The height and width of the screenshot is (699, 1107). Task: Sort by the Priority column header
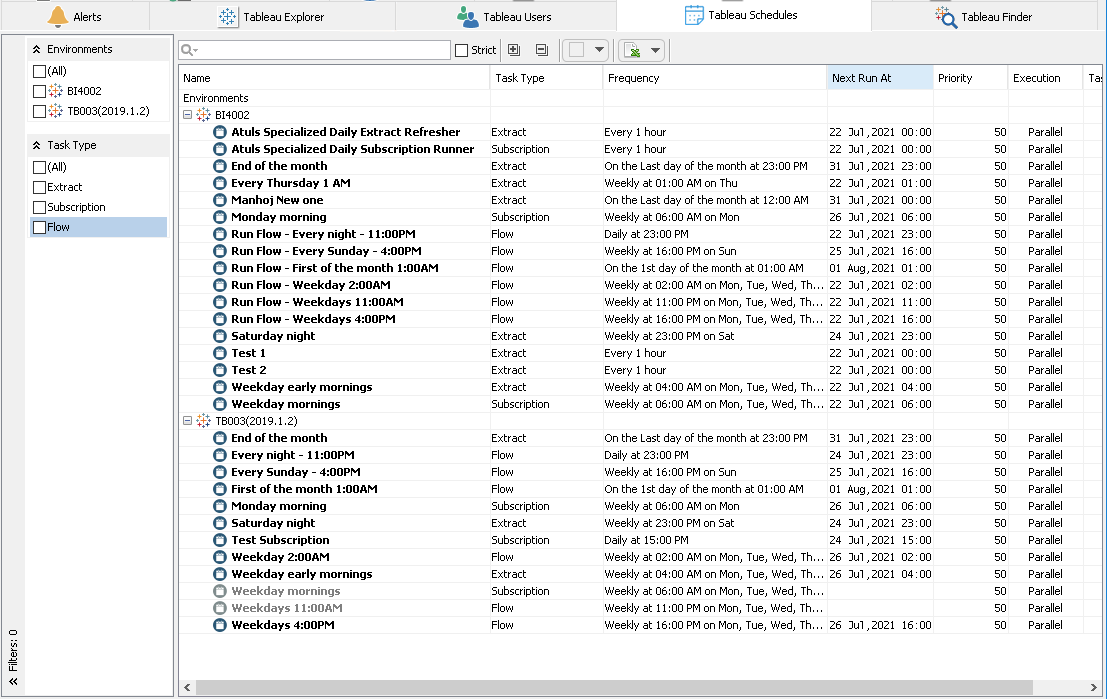tap(971, 78)
